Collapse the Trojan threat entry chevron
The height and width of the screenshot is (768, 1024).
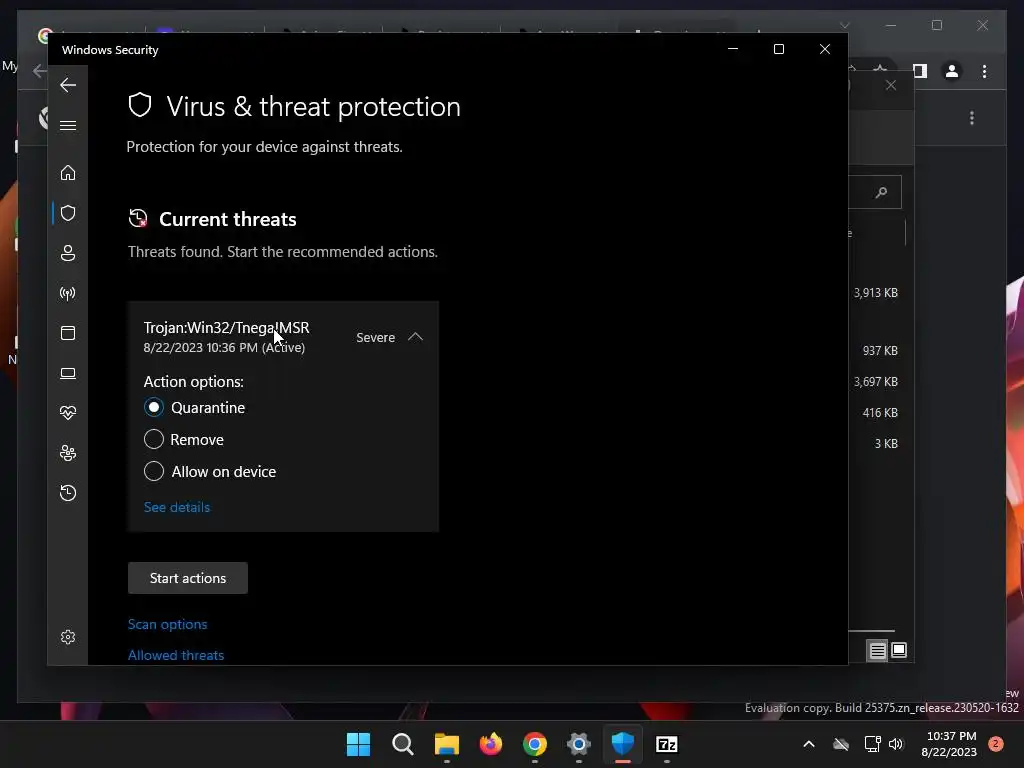415,337
